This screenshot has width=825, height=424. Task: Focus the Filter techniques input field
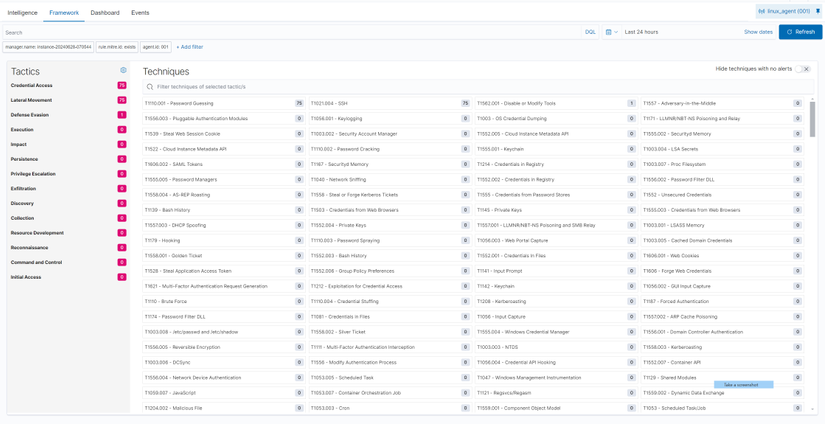(478, 87)
